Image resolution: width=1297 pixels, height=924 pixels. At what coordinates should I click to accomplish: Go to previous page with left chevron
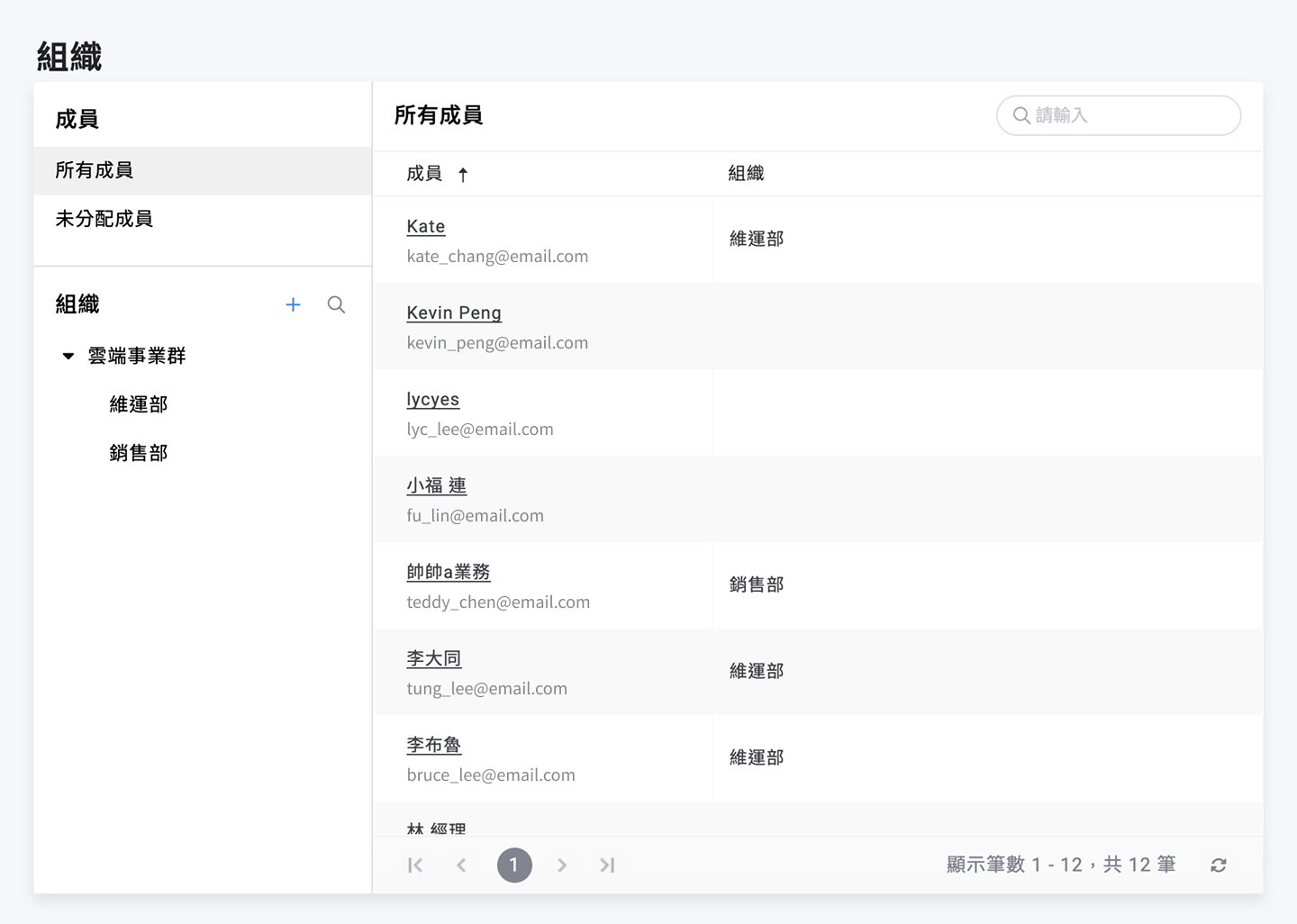pyautogui.click(x=461, y=865)
